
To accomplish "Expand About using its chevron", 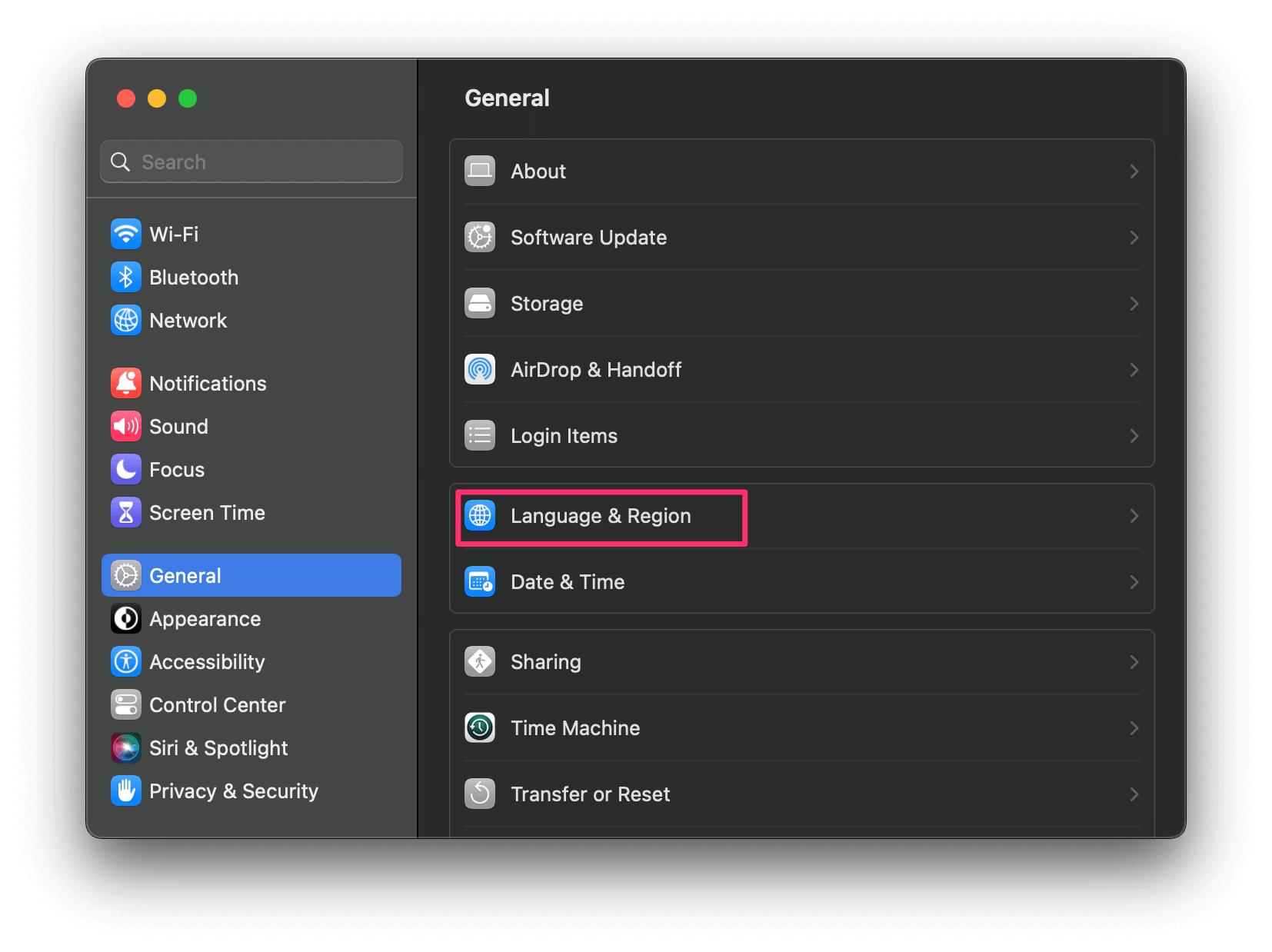I will point(1134,171).
